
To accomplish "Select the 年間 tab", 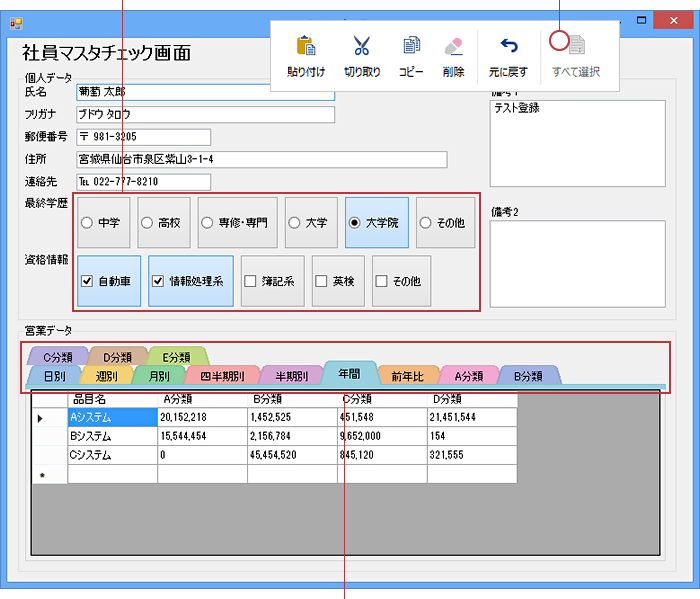I will (x=350, y=374).
